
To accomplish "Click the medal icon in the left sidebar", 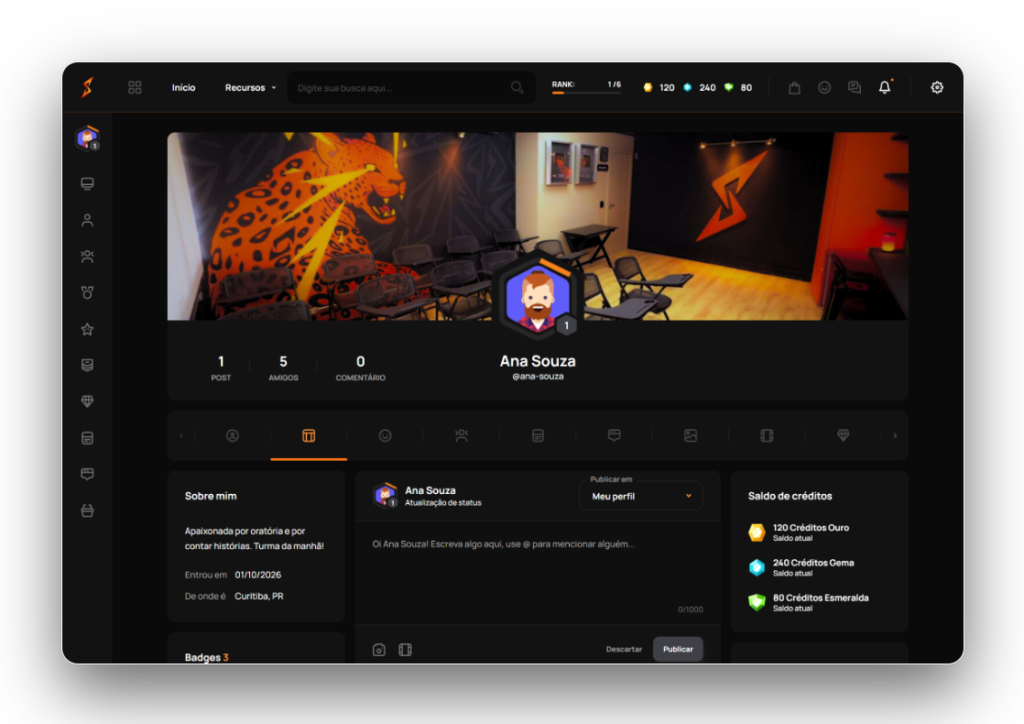I will coord(88,292).
